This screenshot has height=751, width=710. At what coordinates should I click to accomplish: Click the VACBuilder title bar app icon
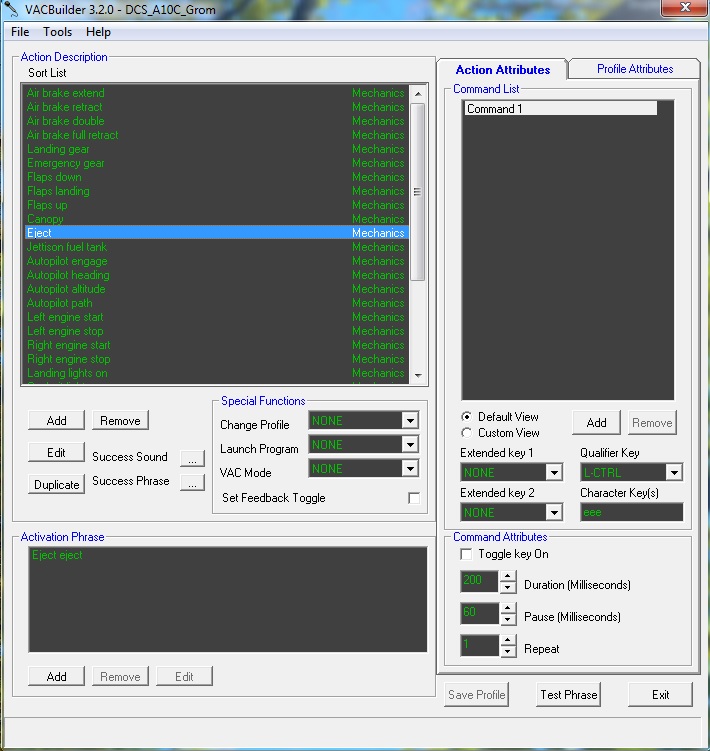[x=11, y=9]
